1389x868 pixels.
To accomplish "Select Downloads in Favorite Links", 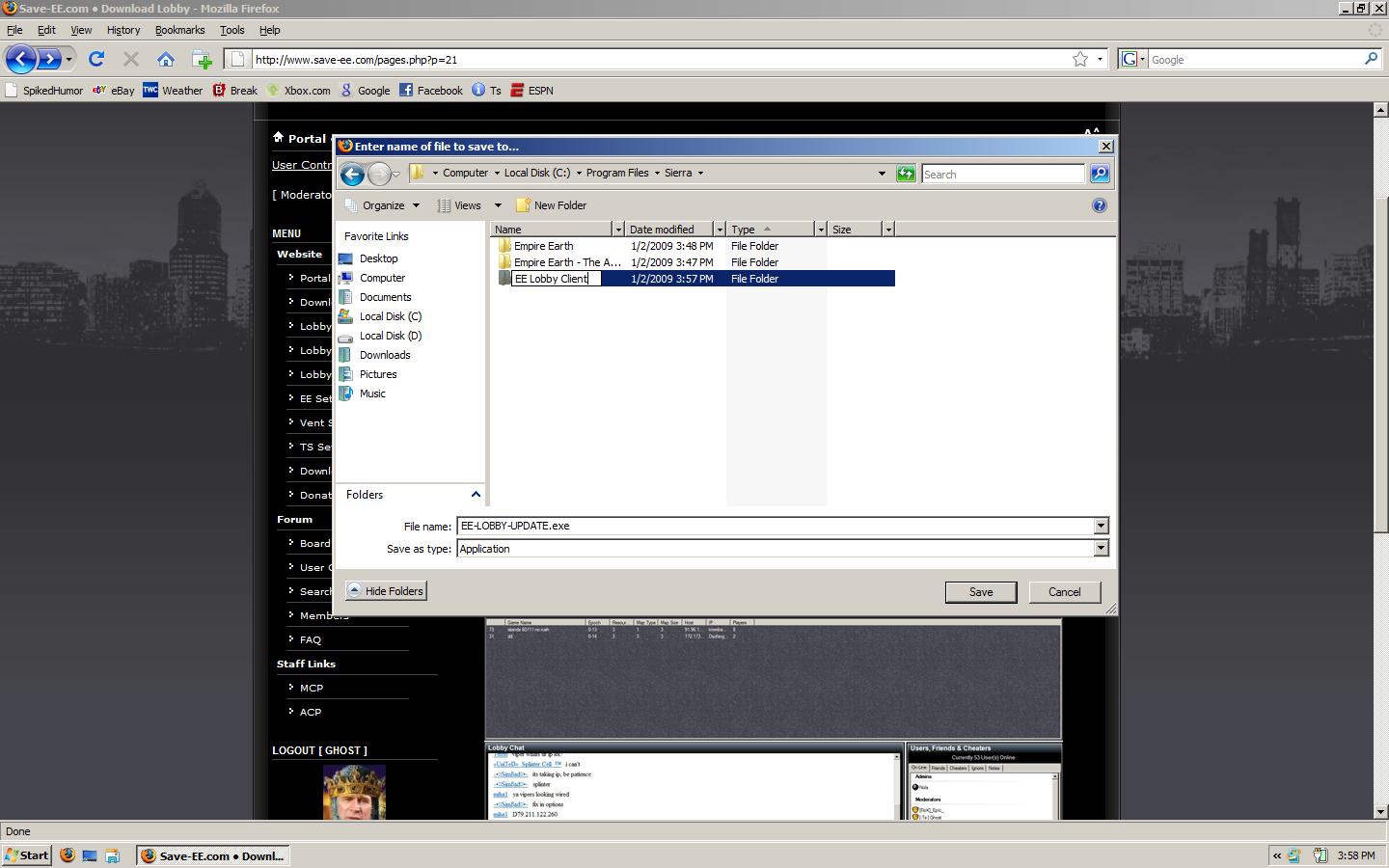I will coord(385,355).
